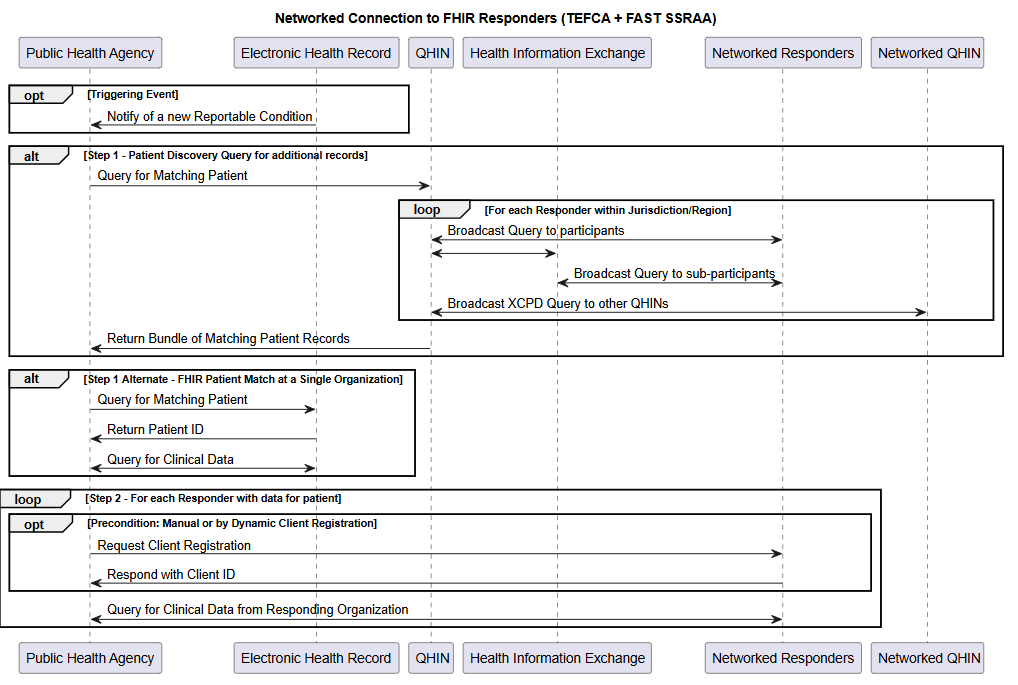
Task: Click the Request Client Registration message
Action: tap(173, 545)
